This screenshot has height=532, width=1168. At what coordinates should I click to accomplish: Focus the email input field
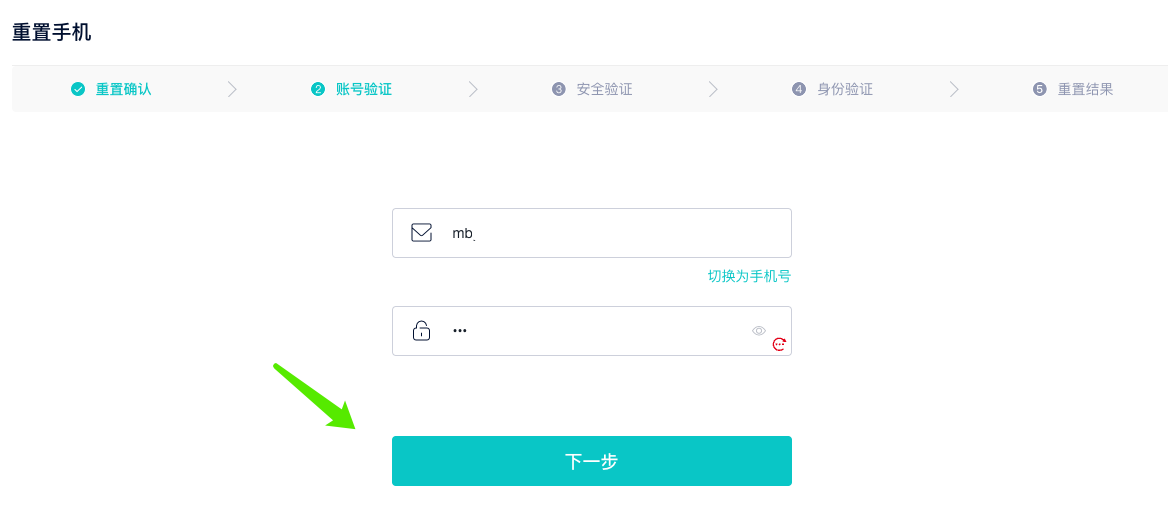tap(591, 233)
